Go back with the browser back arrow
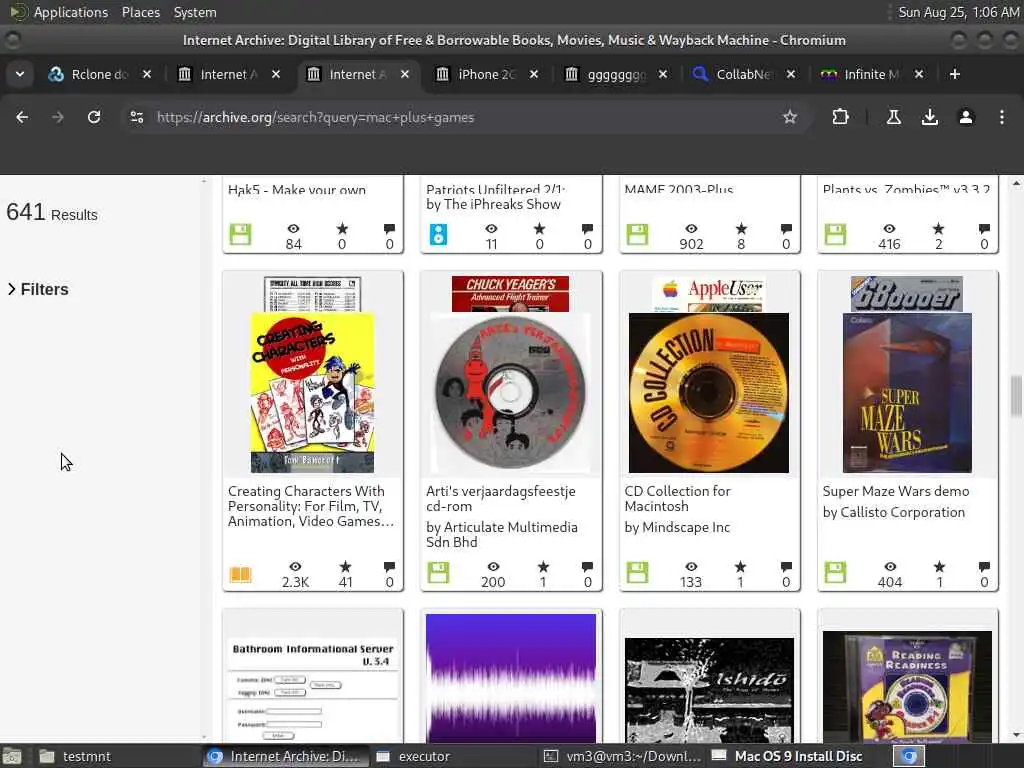 (x=22, y=117)
